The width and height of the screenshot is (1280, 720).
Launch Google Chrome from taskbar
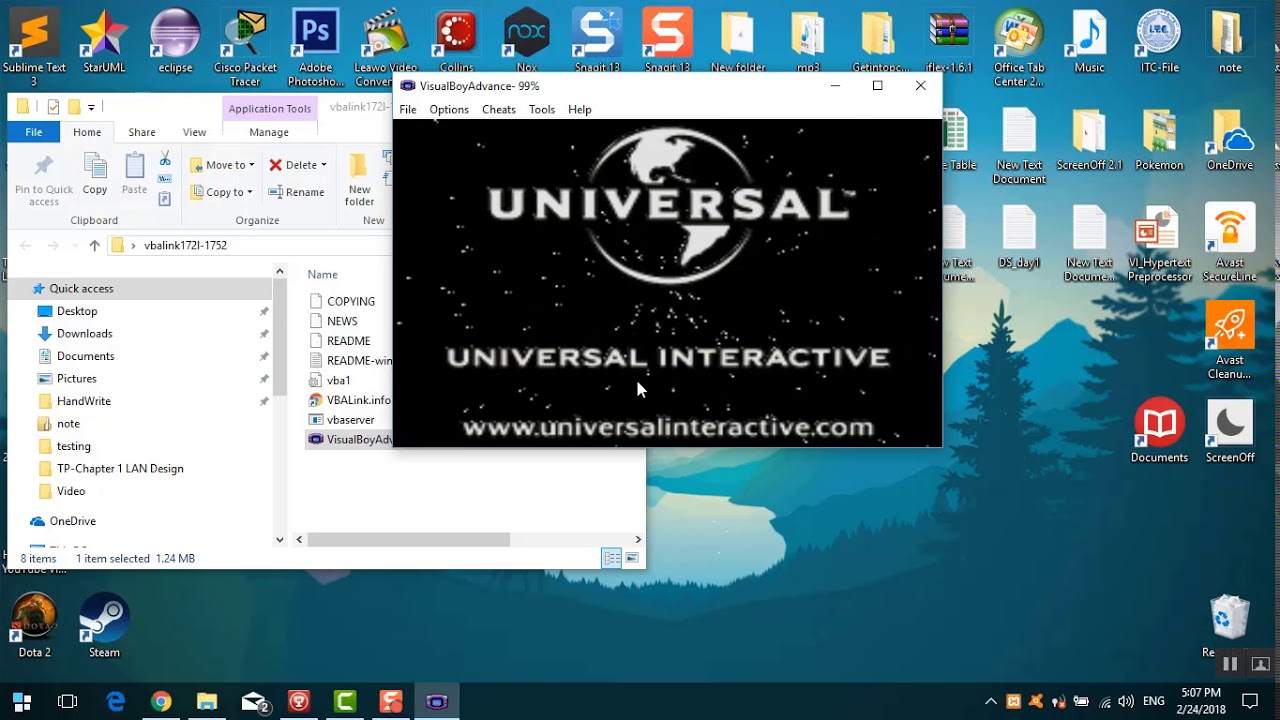coord(161,701)
